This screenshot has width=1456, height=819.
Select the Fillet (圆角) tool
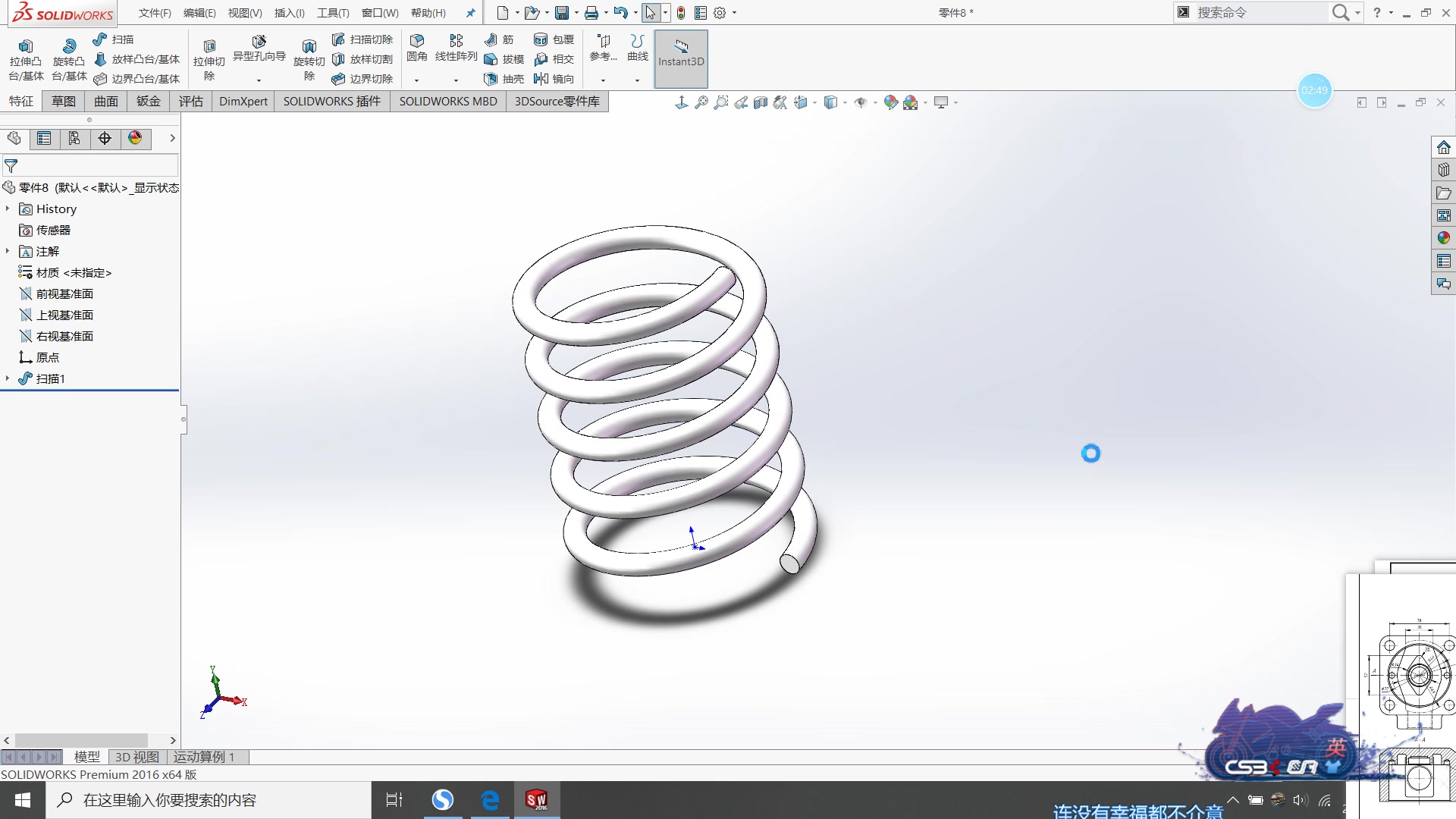click(416, 48)
